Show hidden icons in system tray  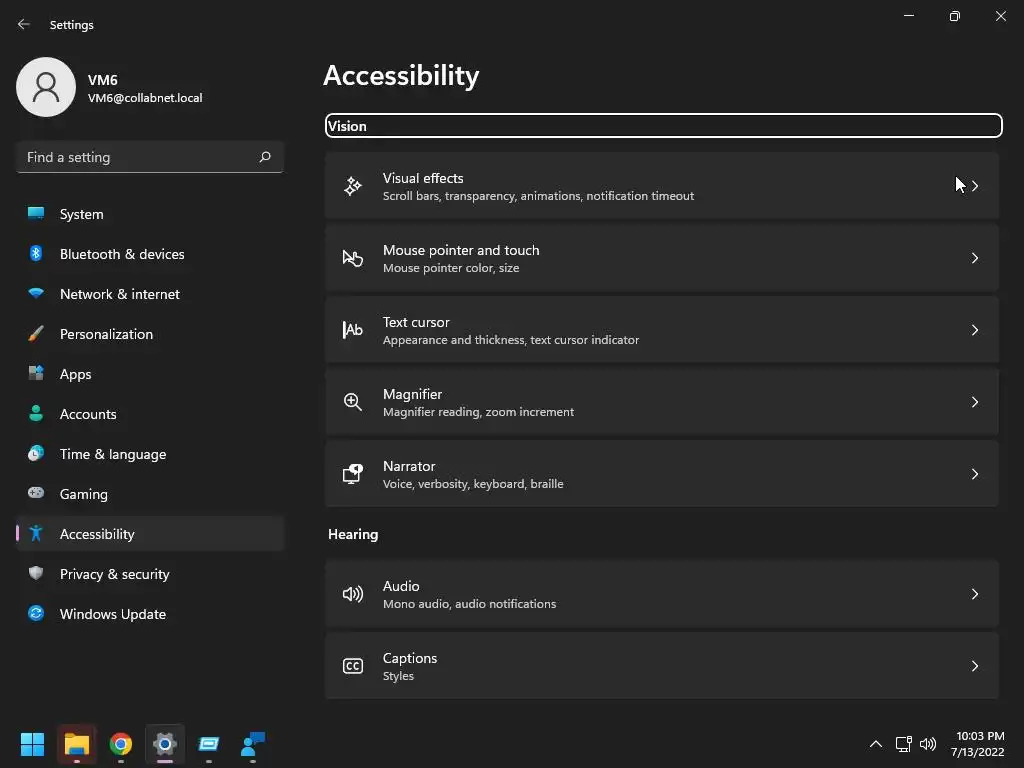tap(876, 744)
